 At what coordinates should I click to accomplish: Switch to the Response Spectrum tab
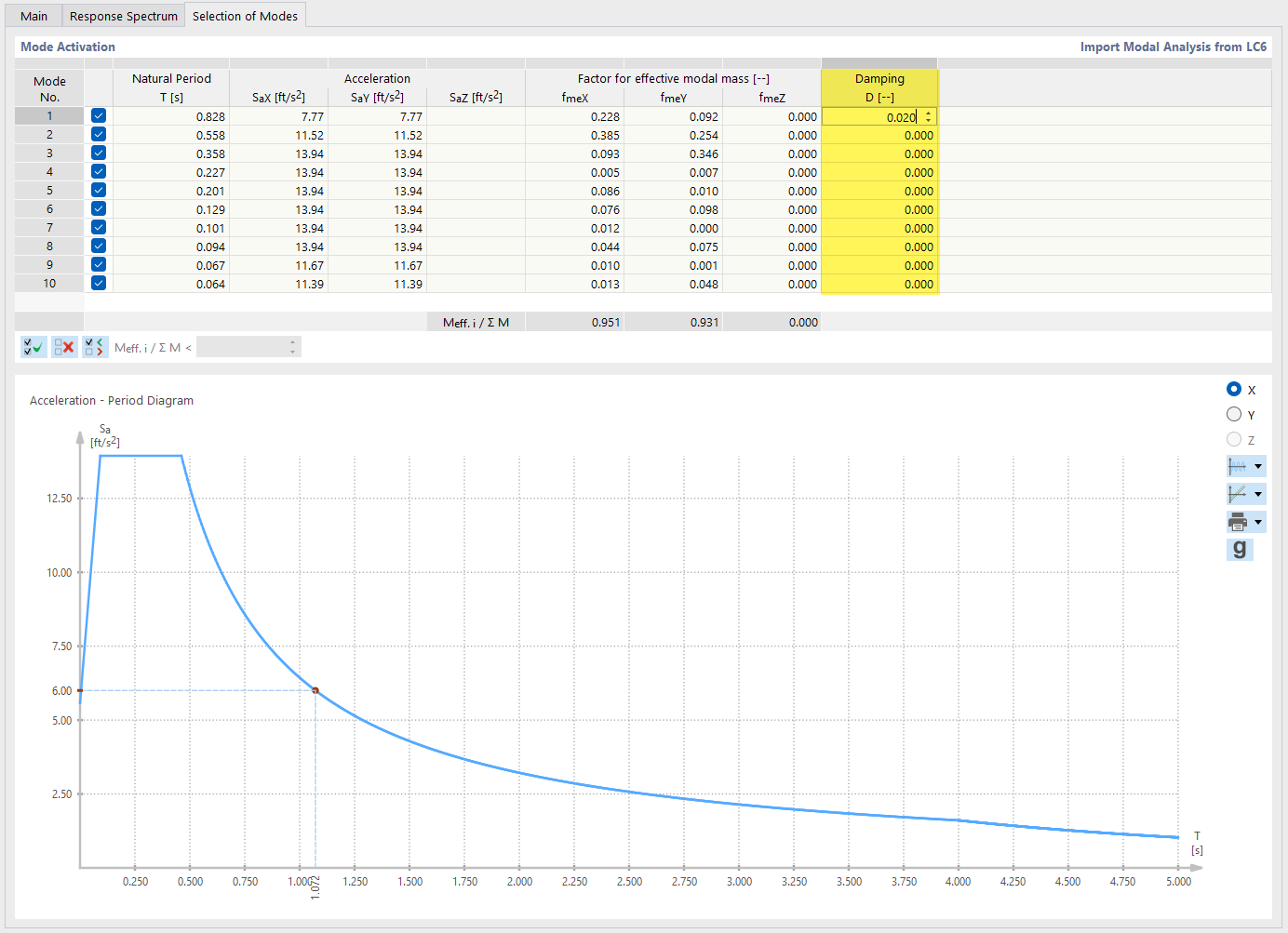(x=123, y=16)
